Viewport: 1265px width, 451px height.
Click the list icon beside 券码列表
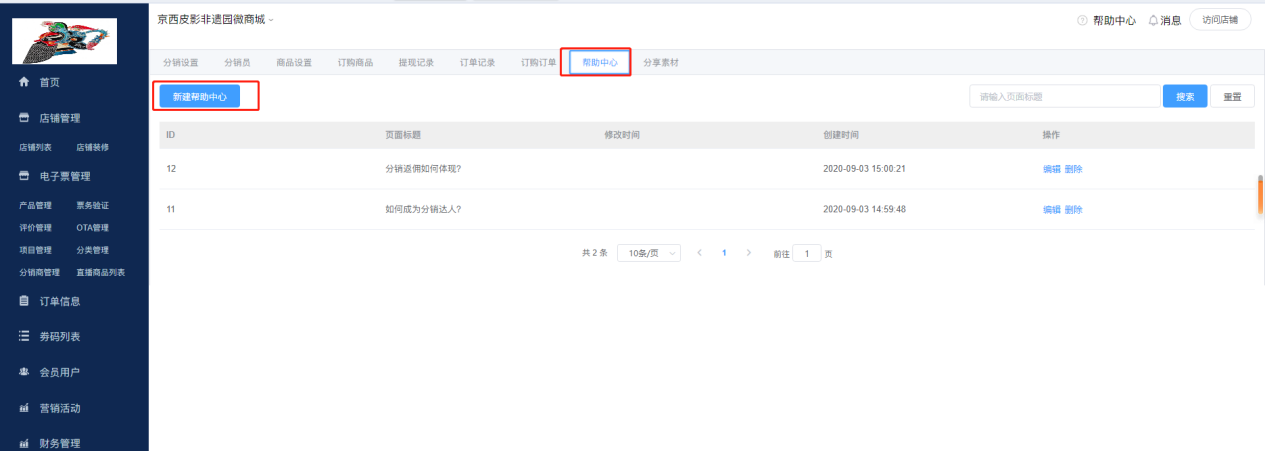[x=25, y=337]
